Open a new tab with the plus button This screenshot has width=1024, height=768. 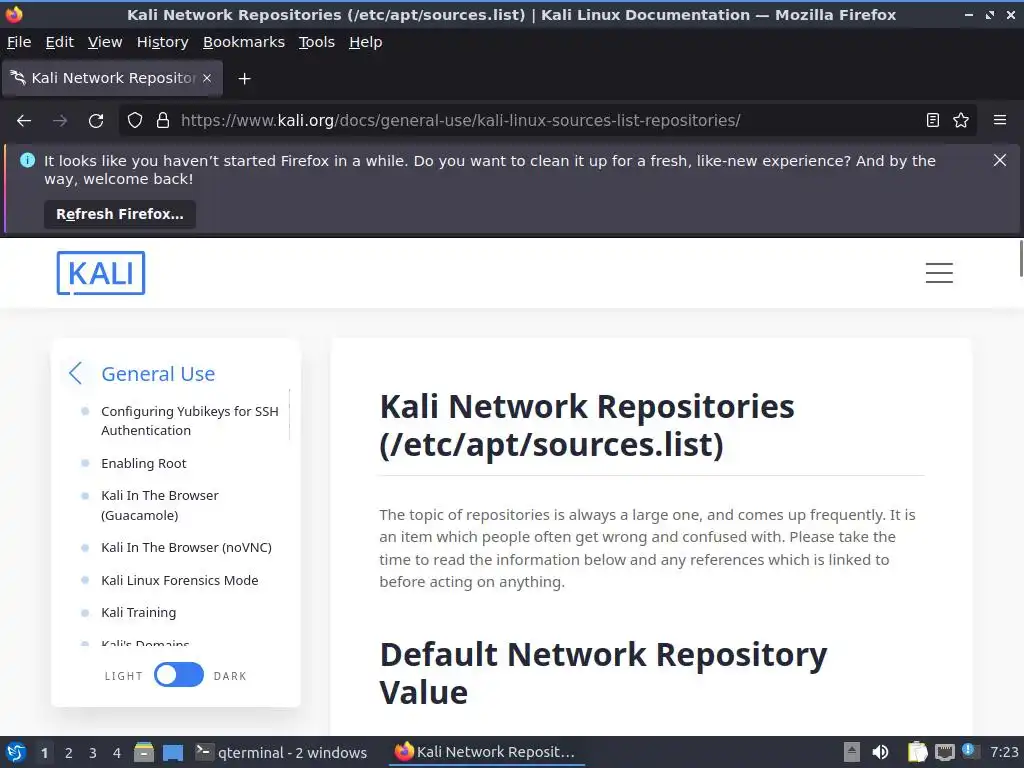[244, 78]
